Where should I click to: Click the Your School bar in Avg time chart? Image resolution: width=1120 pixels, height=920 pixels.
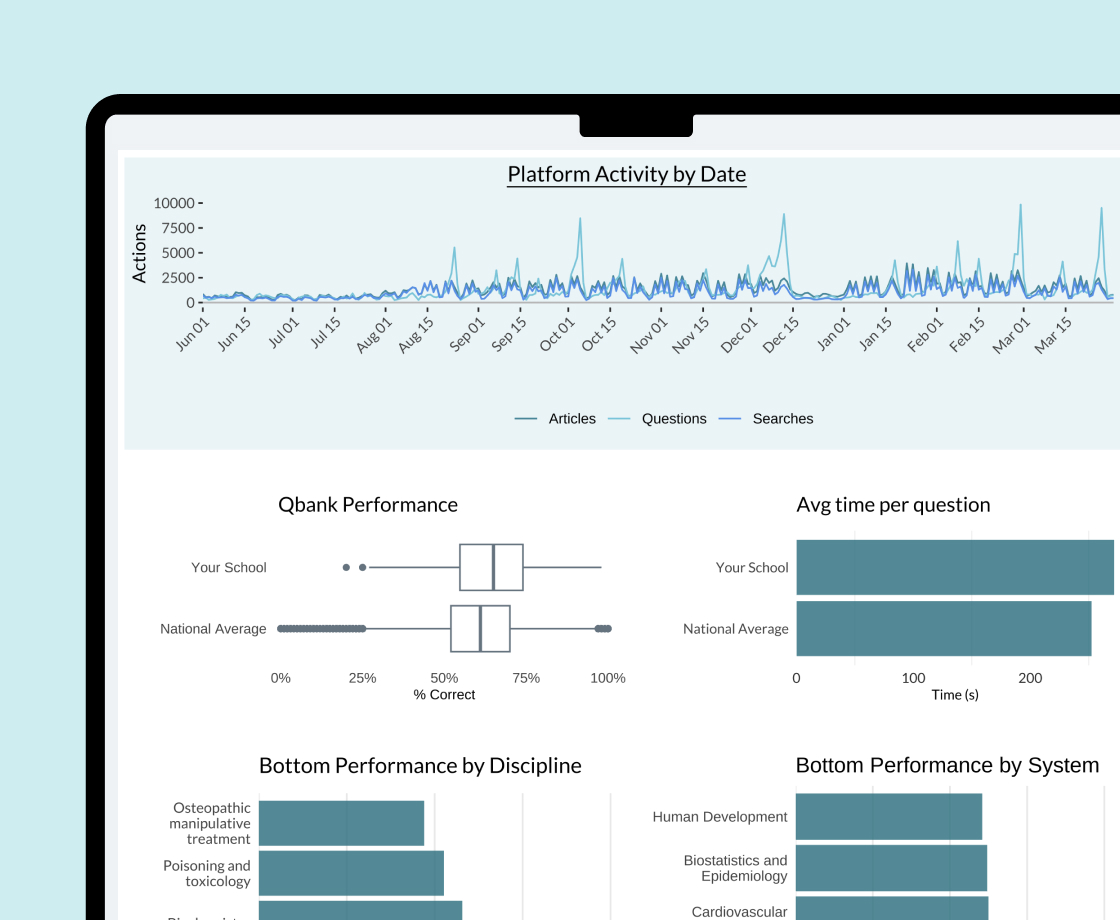coord(955,567)
